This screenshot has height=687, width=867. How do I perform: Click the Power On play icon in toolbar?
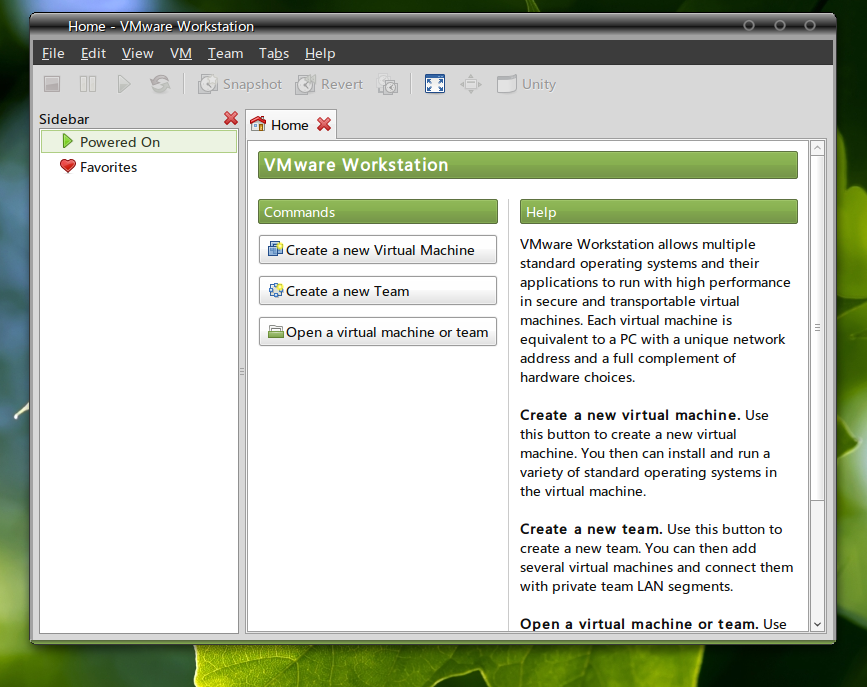coord(124,84)
